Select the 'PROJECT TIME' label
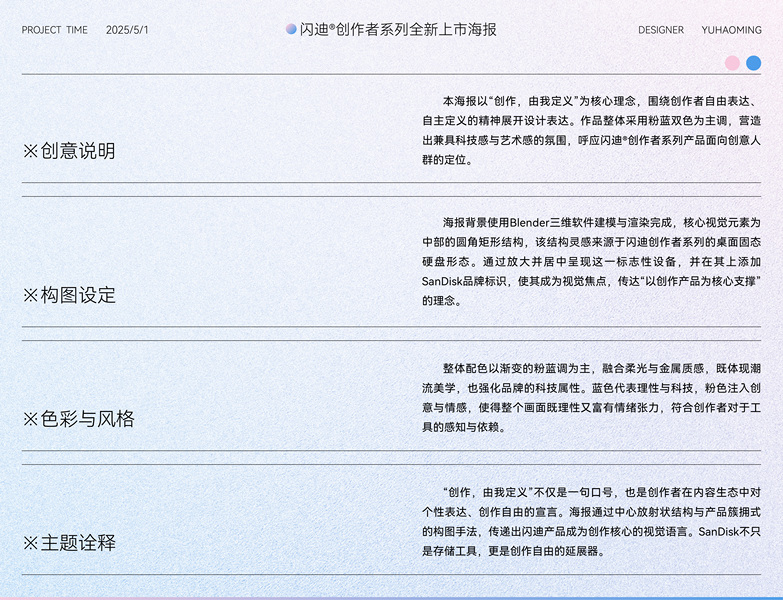Image resolution: width=783 pixels, height=600 pixels. (x=54, y=30)
